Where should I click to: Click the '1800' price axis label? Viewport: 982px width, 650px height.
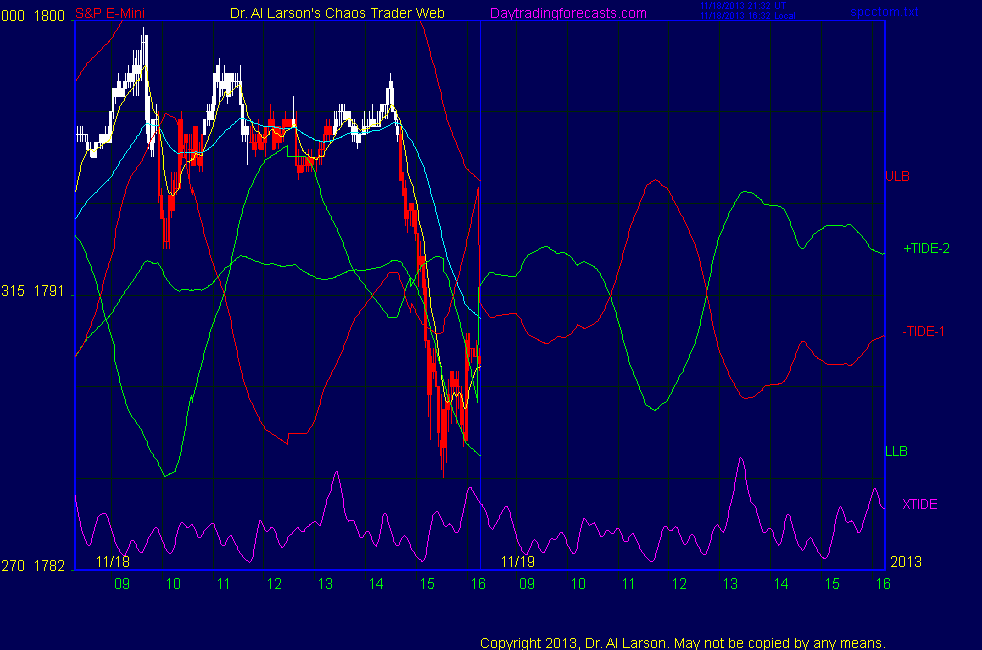[49, 16]
